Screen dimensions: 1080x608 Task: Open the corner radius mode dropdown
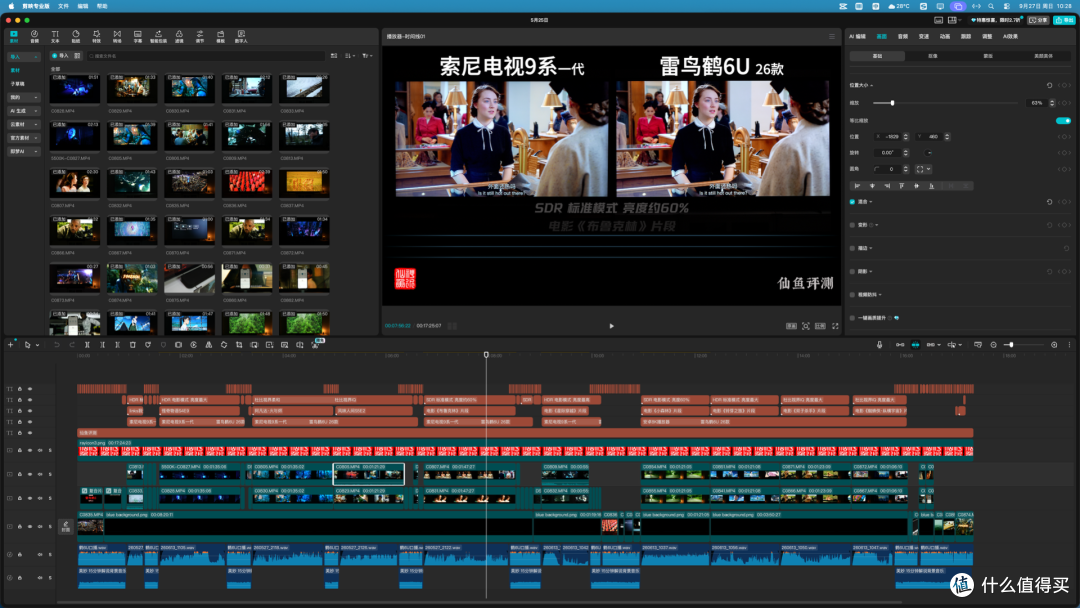pos(923,169)
